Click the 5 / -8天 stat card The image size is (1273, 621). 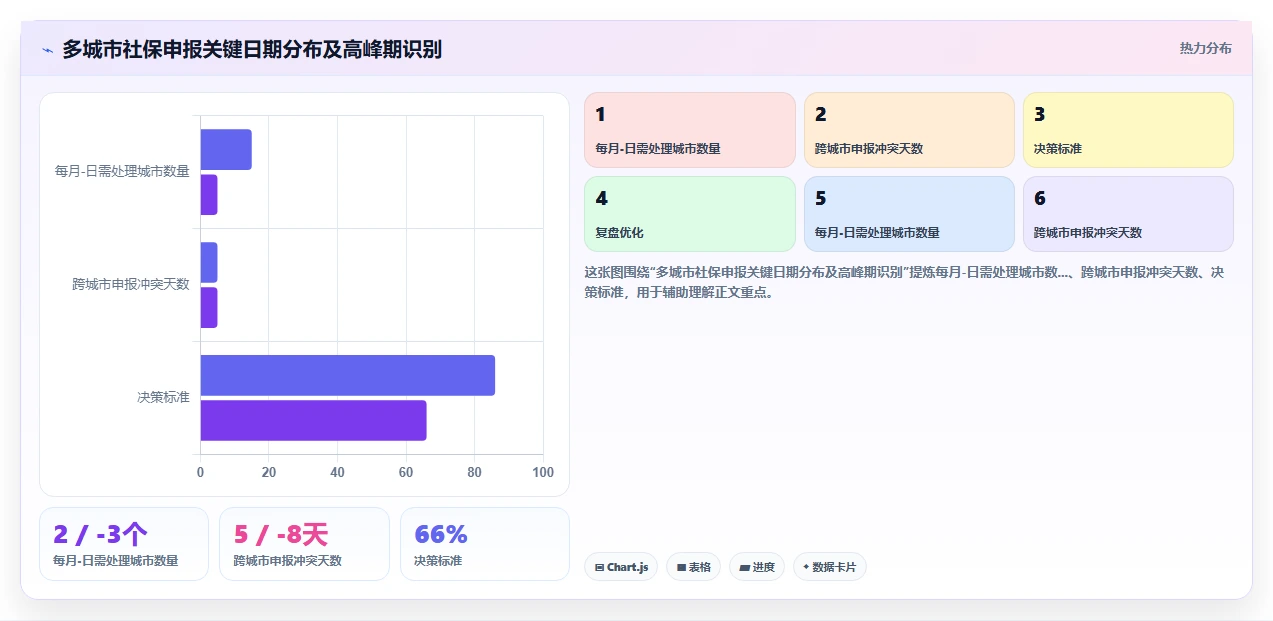(x=304, y=544)
